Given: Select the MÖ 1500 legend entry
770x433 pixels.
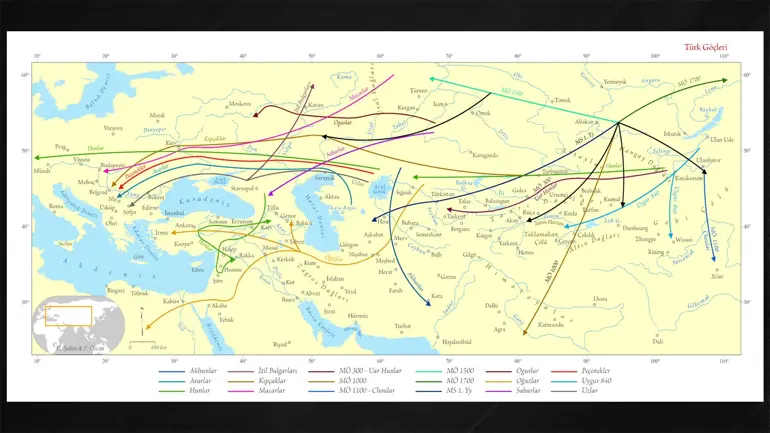Looking at the screenshot, I should coord(445,371).
